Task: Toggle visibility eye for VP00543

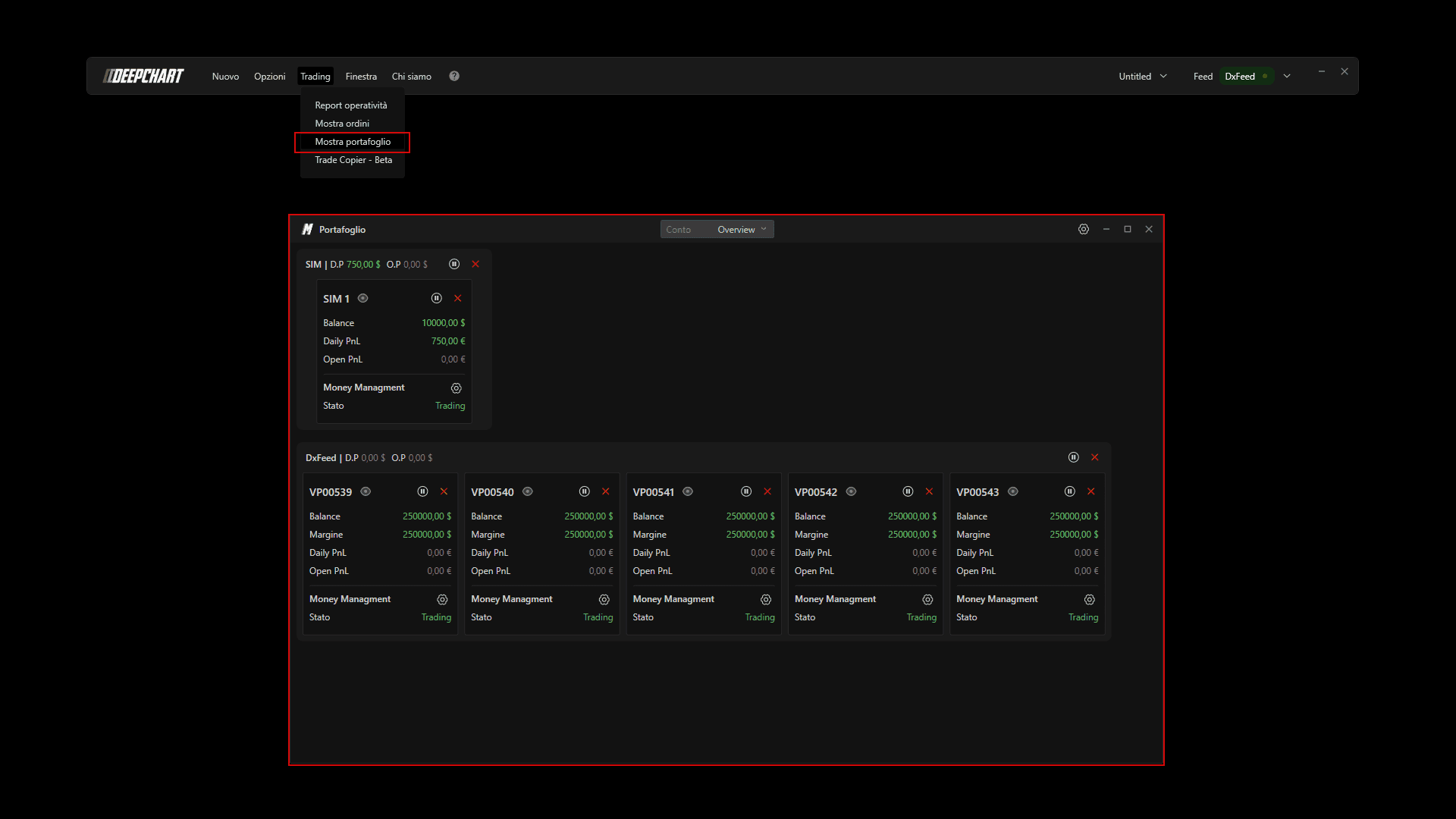Action: click(1013, 491)
